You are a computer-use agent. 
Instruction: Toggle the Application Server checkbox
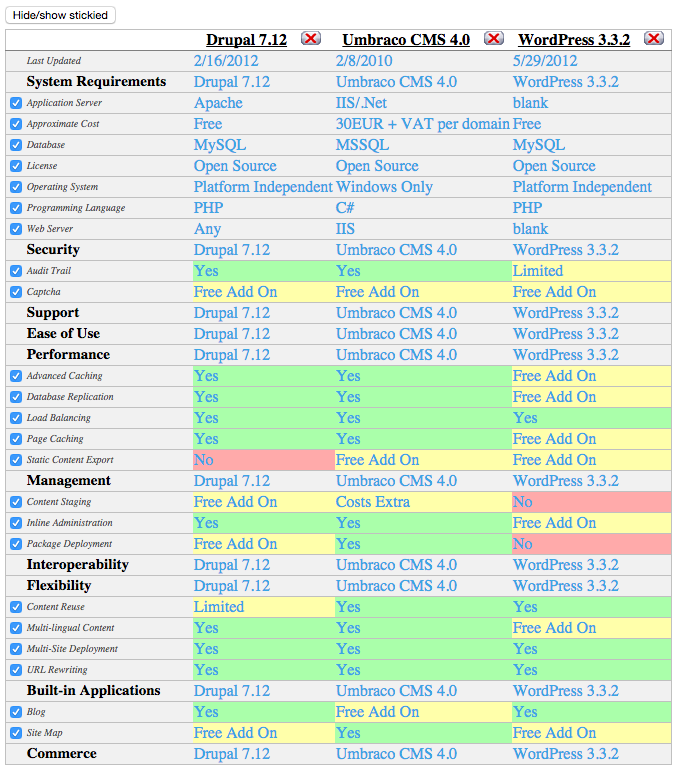16,103
